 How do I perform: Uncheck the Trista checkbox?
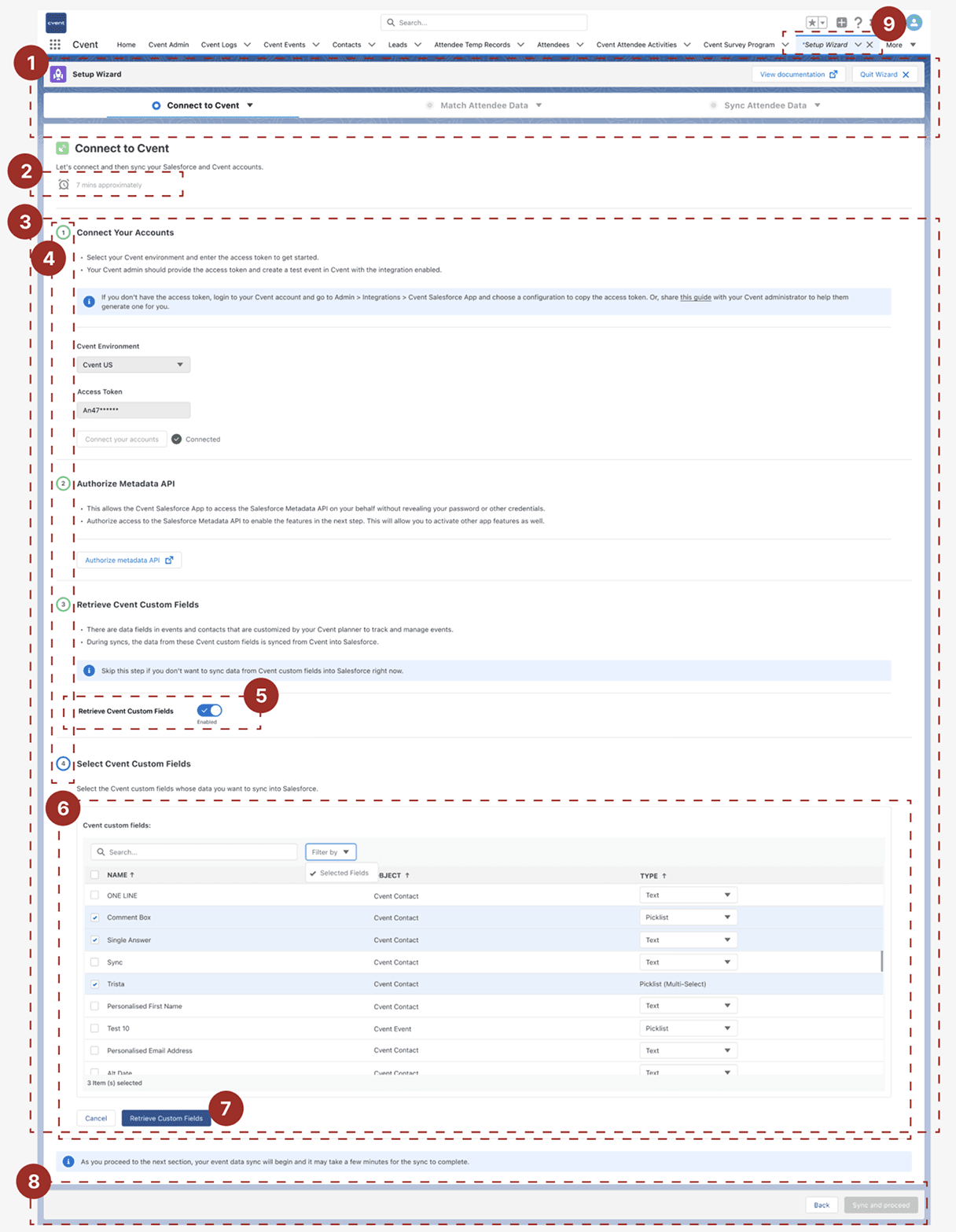[x=94, y=984]
